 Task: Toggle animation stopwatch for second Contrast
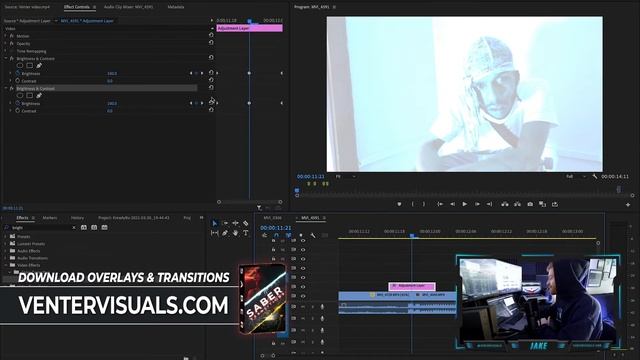(18, 111)
